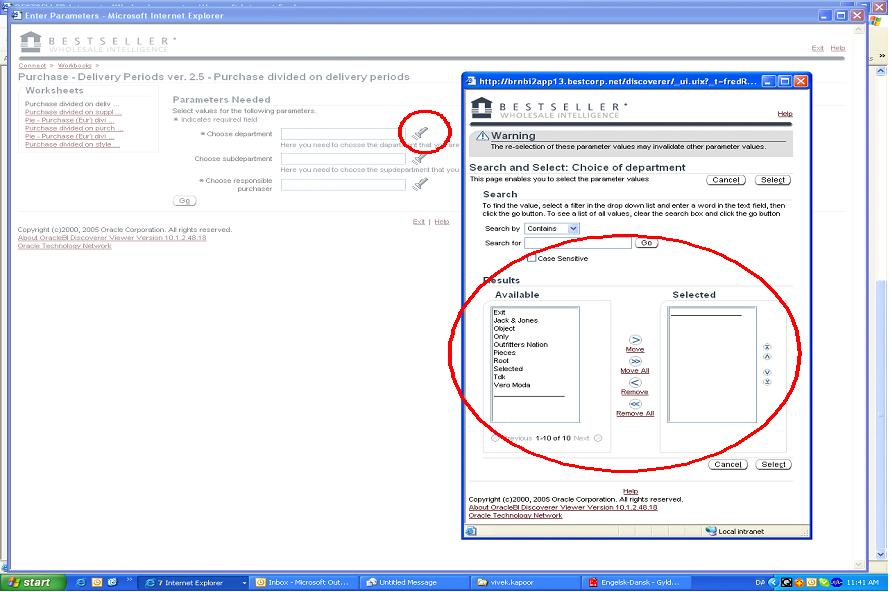Select Jack & Jones in Available list
This screenshot has height=592, width=892.
(x=516, y=320)
